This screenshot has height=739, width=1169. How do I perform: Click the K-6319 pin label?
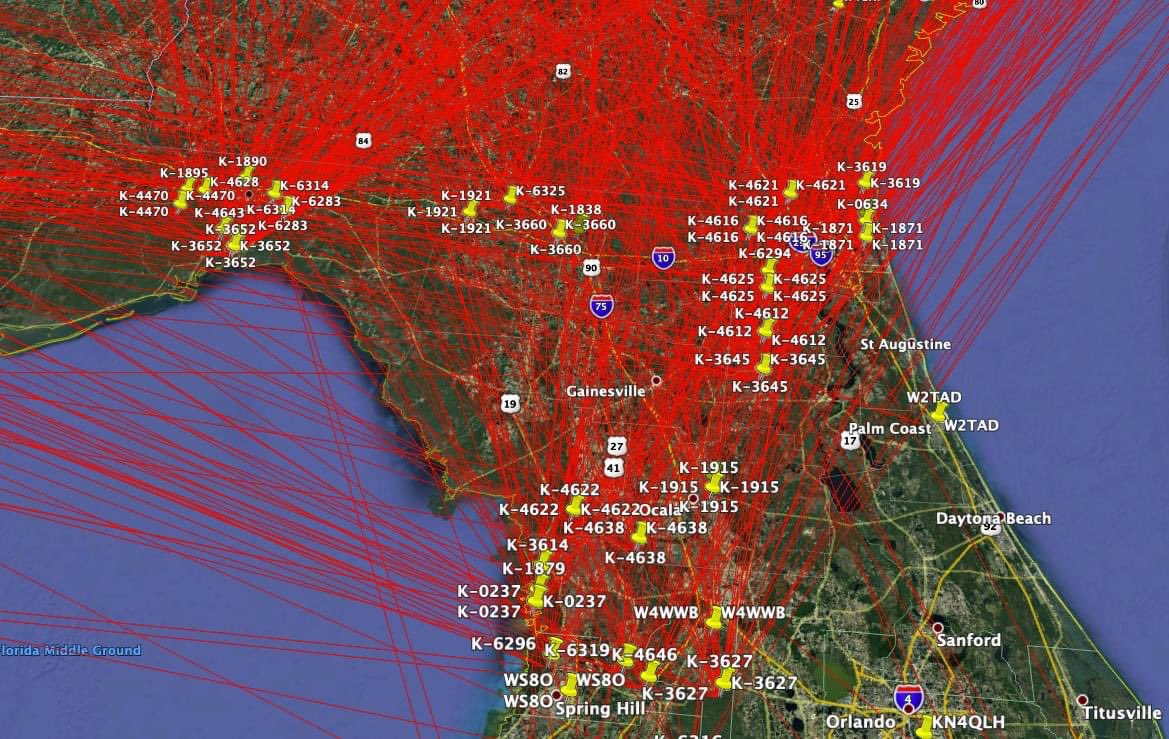(578, 650)
